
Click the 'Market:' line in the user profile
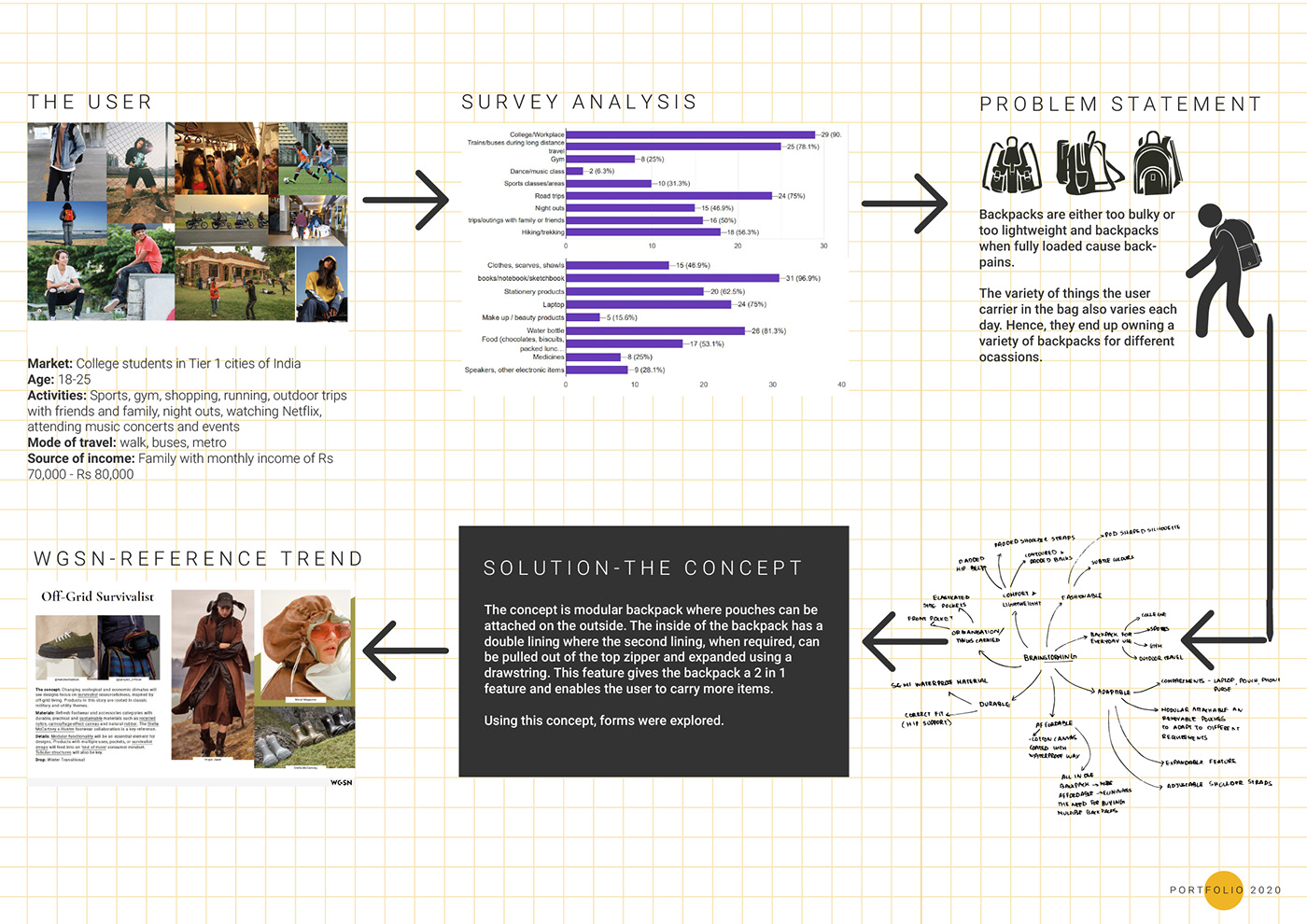point(164,363)
